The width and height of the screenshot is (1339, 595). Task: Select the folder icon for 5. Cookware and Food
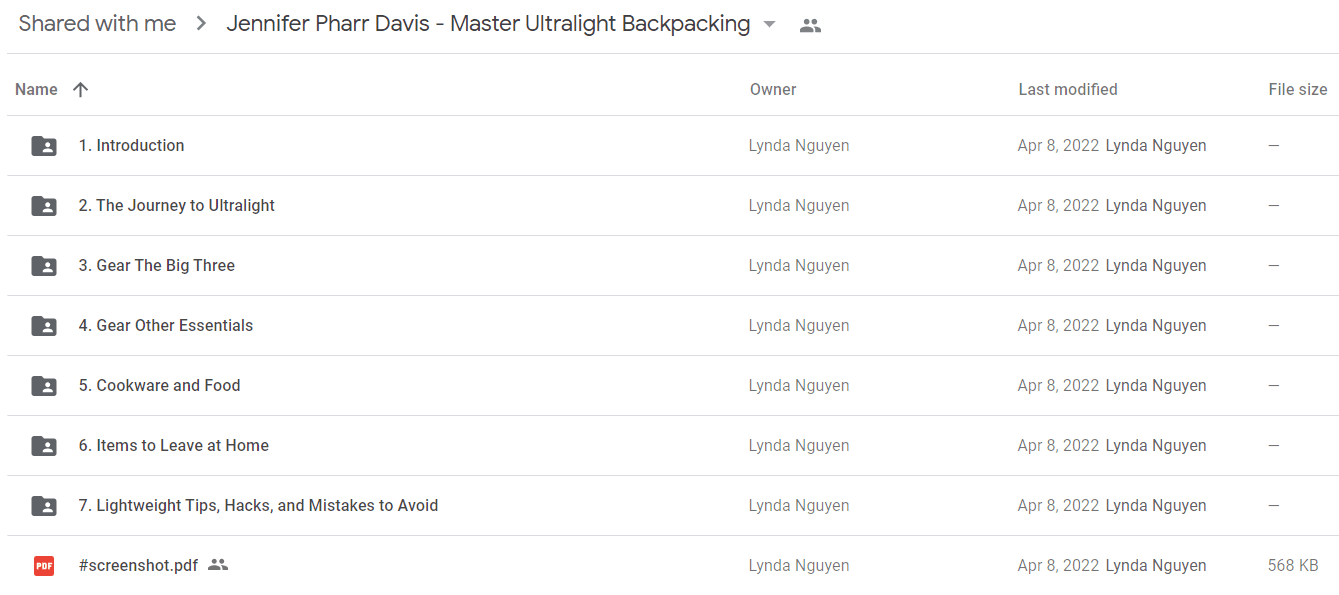pyautogui.click(x=44, y=386)
